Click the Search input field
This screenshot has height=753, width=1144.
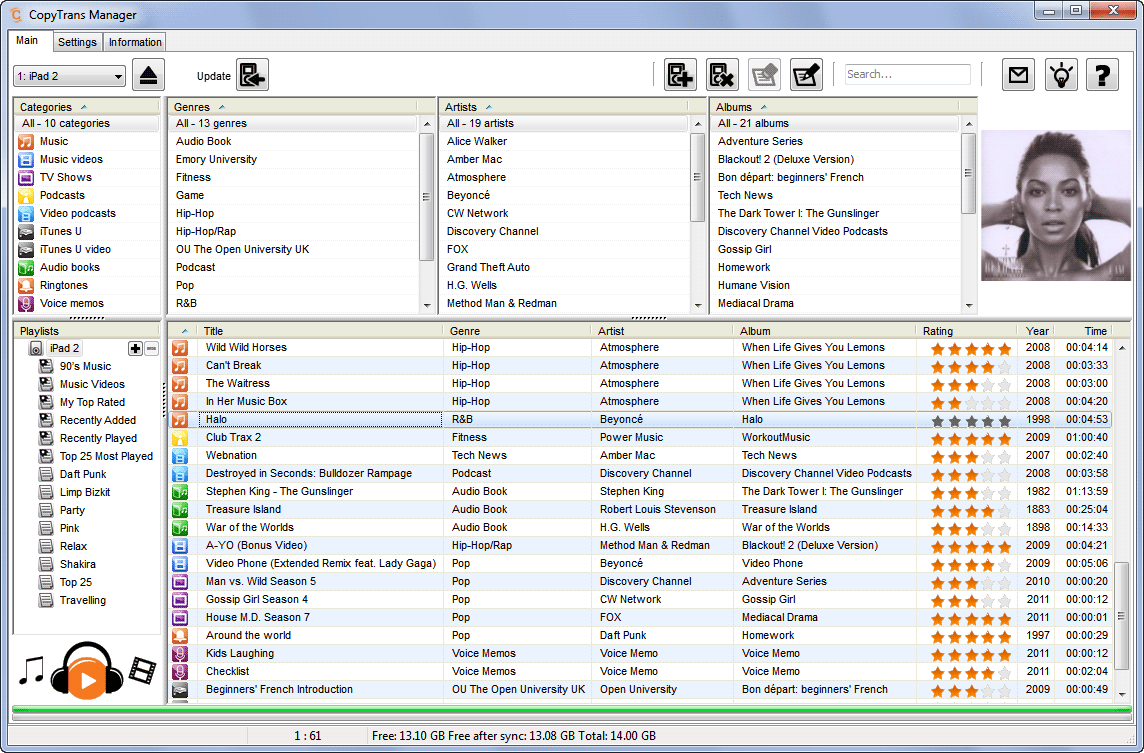coord(908,74)
